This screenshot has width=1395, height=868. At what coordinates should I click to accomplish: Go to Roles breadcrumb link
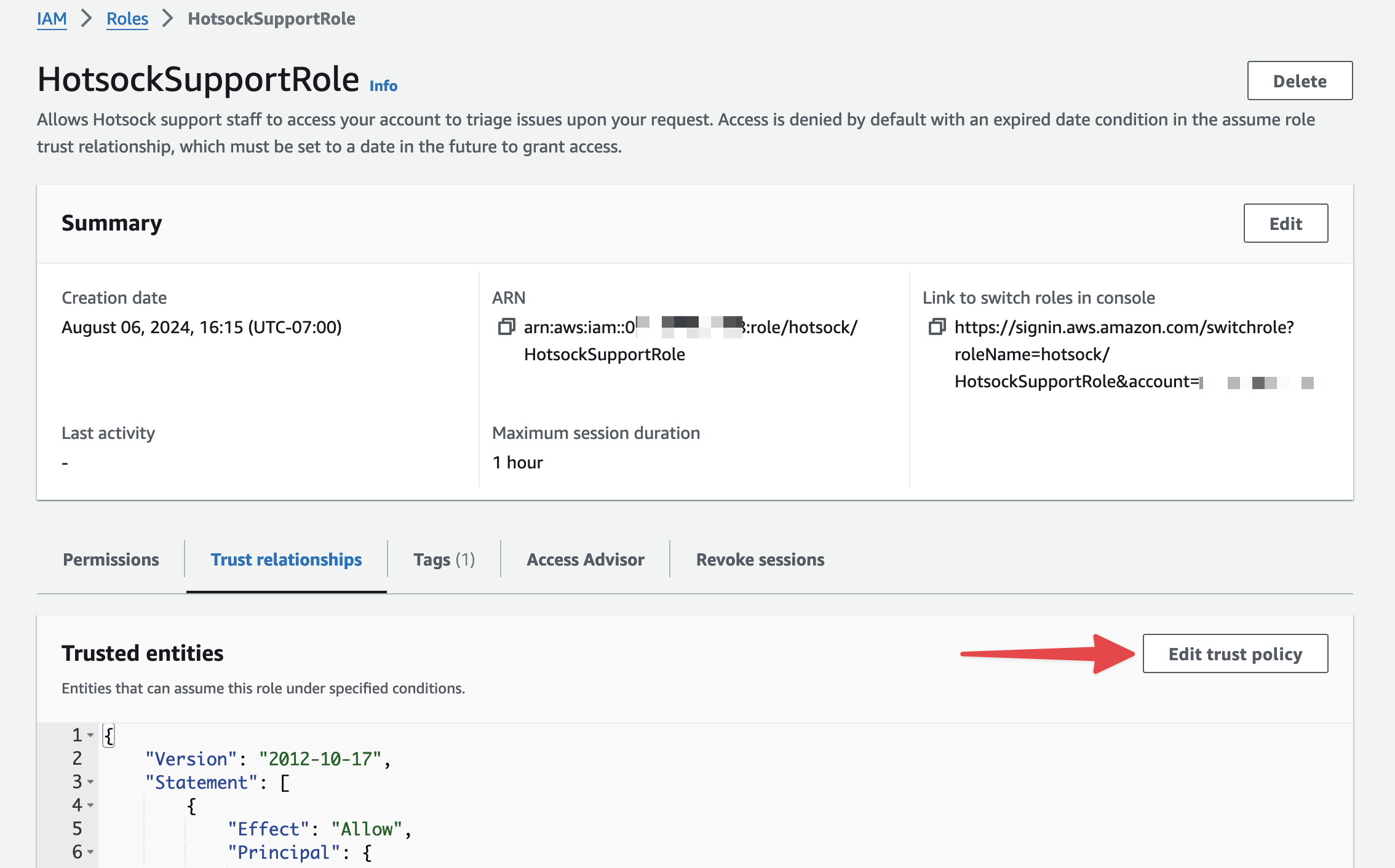(127, 18)
